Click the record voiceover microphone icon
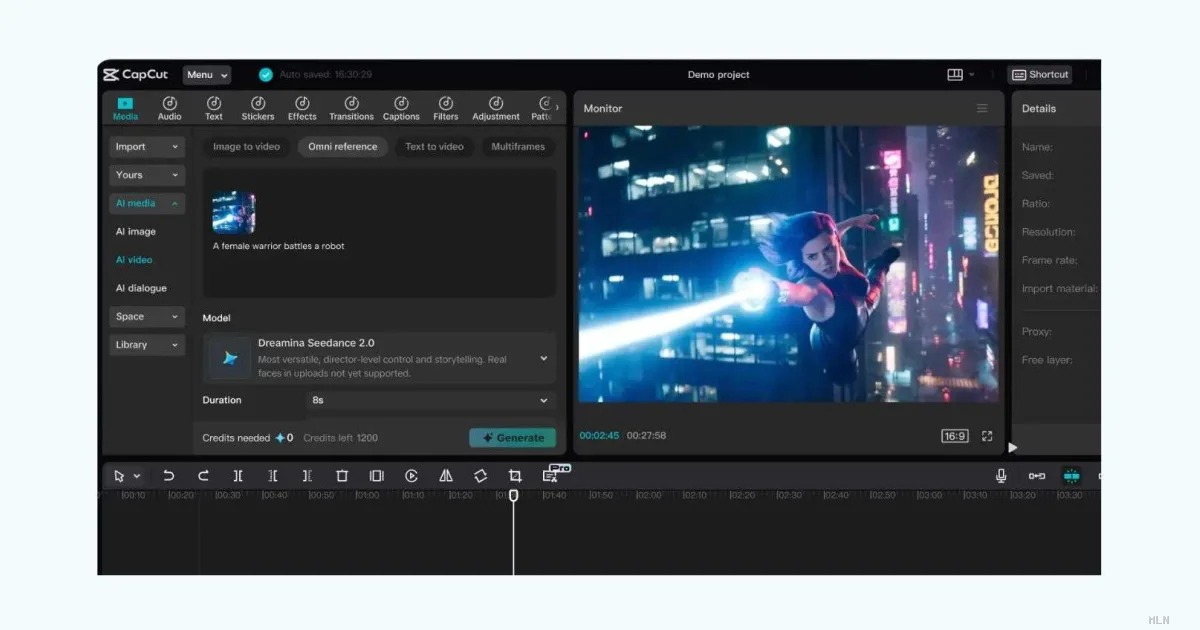Screen dimensions: 1200x630 (1000, 476)
